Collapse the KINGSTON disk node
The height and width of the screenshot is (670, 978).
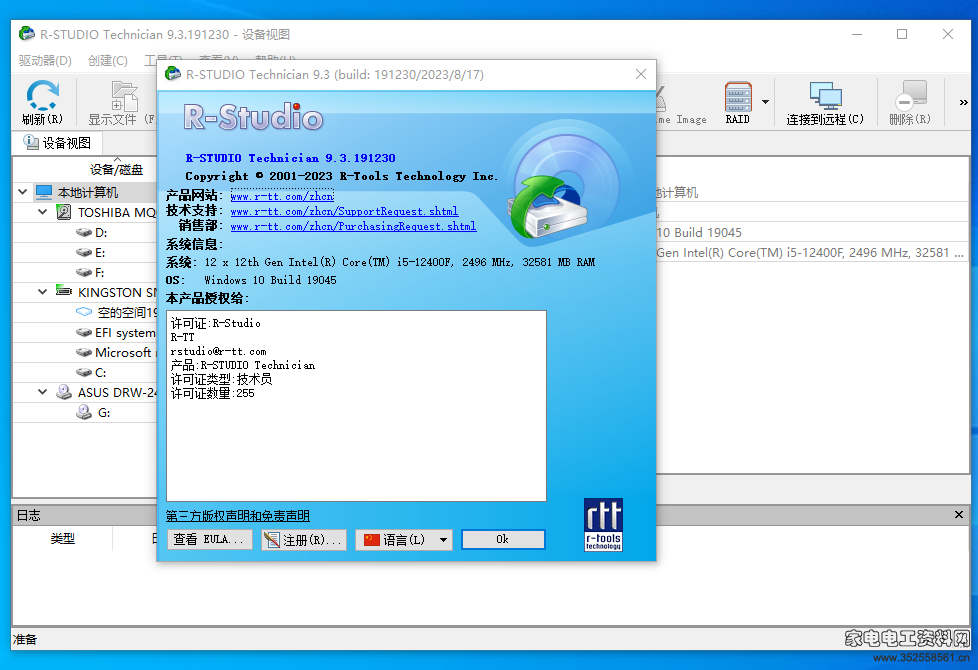coord(42,291)
